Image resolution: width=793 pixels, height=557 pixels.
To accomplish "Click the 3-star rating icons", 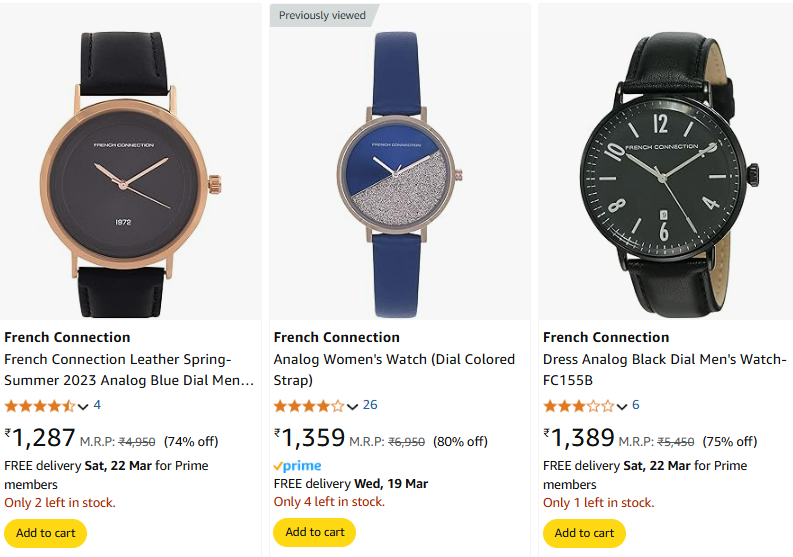I will coord(578,406).
